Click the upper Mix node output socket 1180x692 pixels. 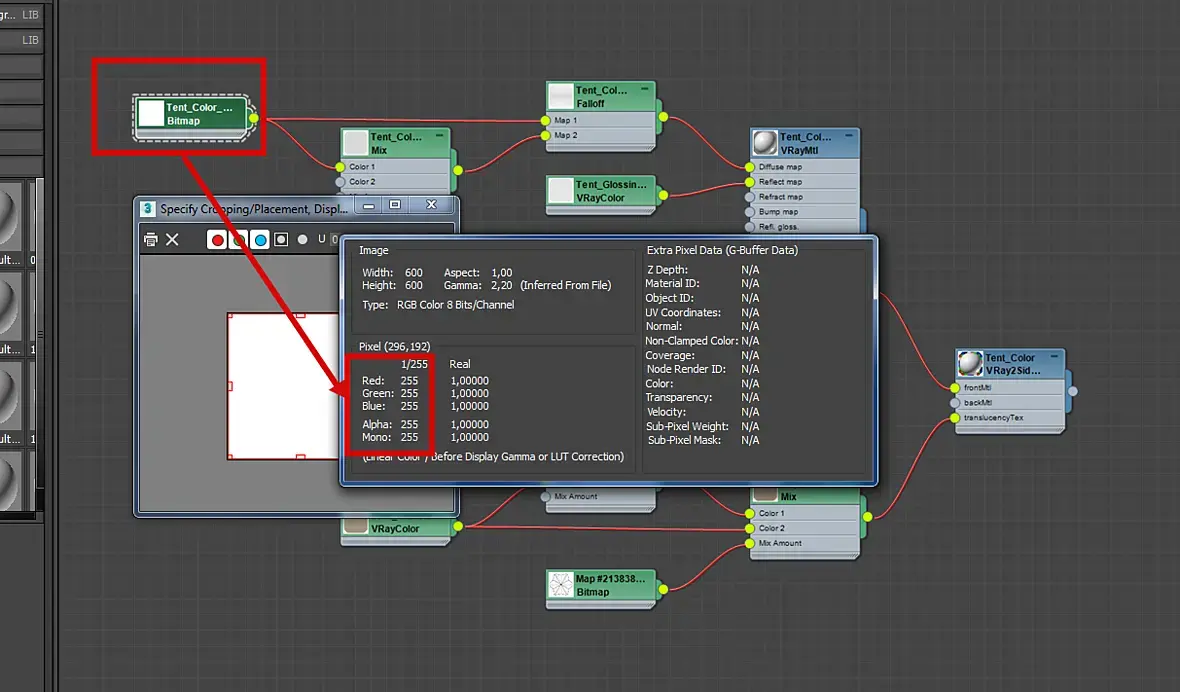tap(458, 171)
